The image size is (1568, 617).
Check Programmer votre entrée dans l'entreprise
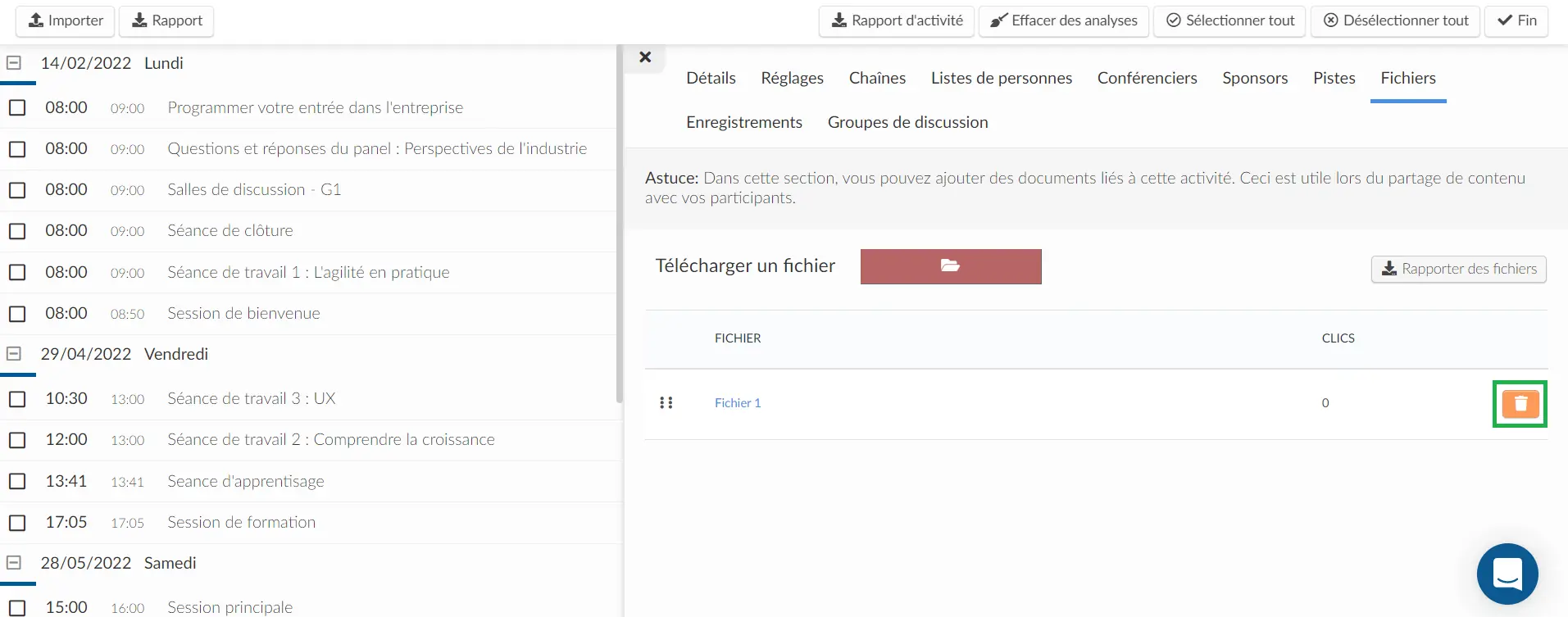pos(17,107)
